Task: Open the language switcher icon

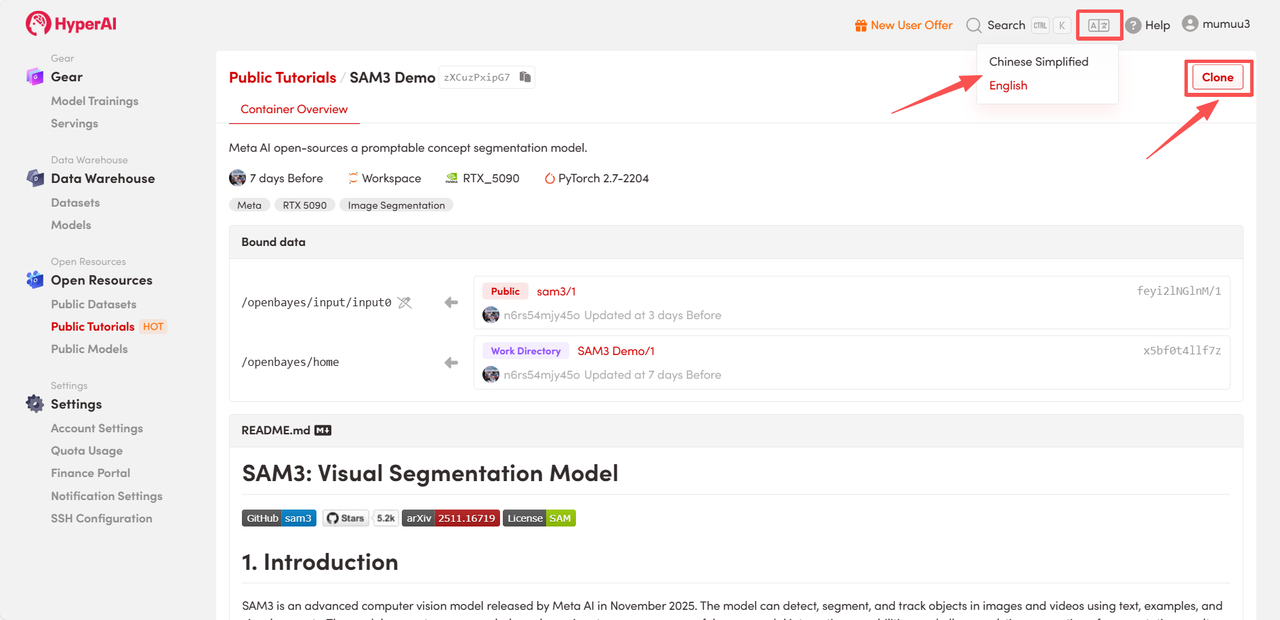Action: (1098, 25)
